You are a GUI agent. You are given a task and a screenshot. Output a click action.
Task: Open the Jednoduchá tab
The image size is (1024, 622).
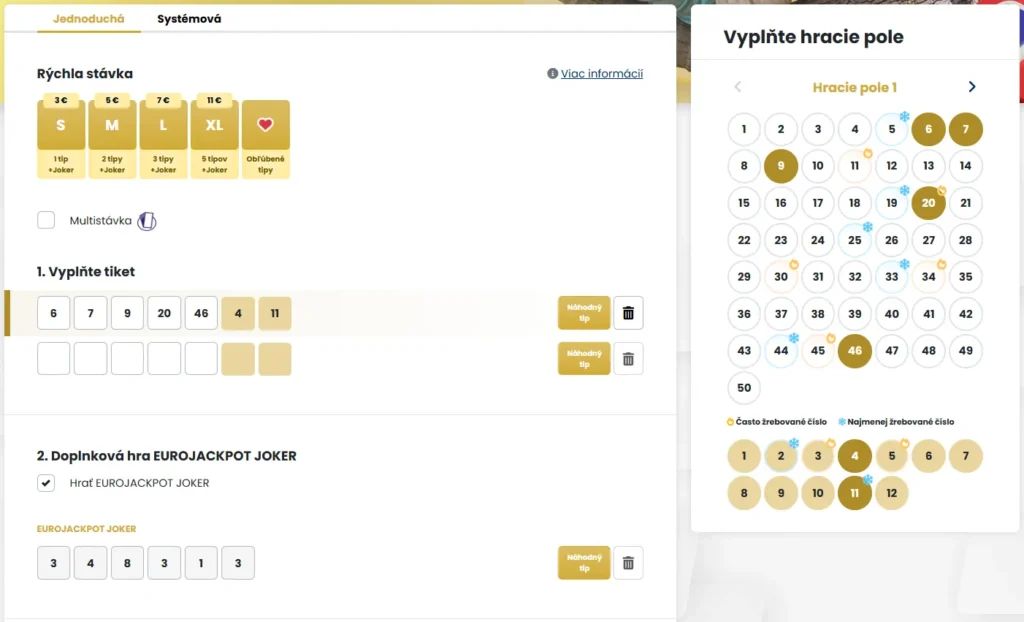88,18
